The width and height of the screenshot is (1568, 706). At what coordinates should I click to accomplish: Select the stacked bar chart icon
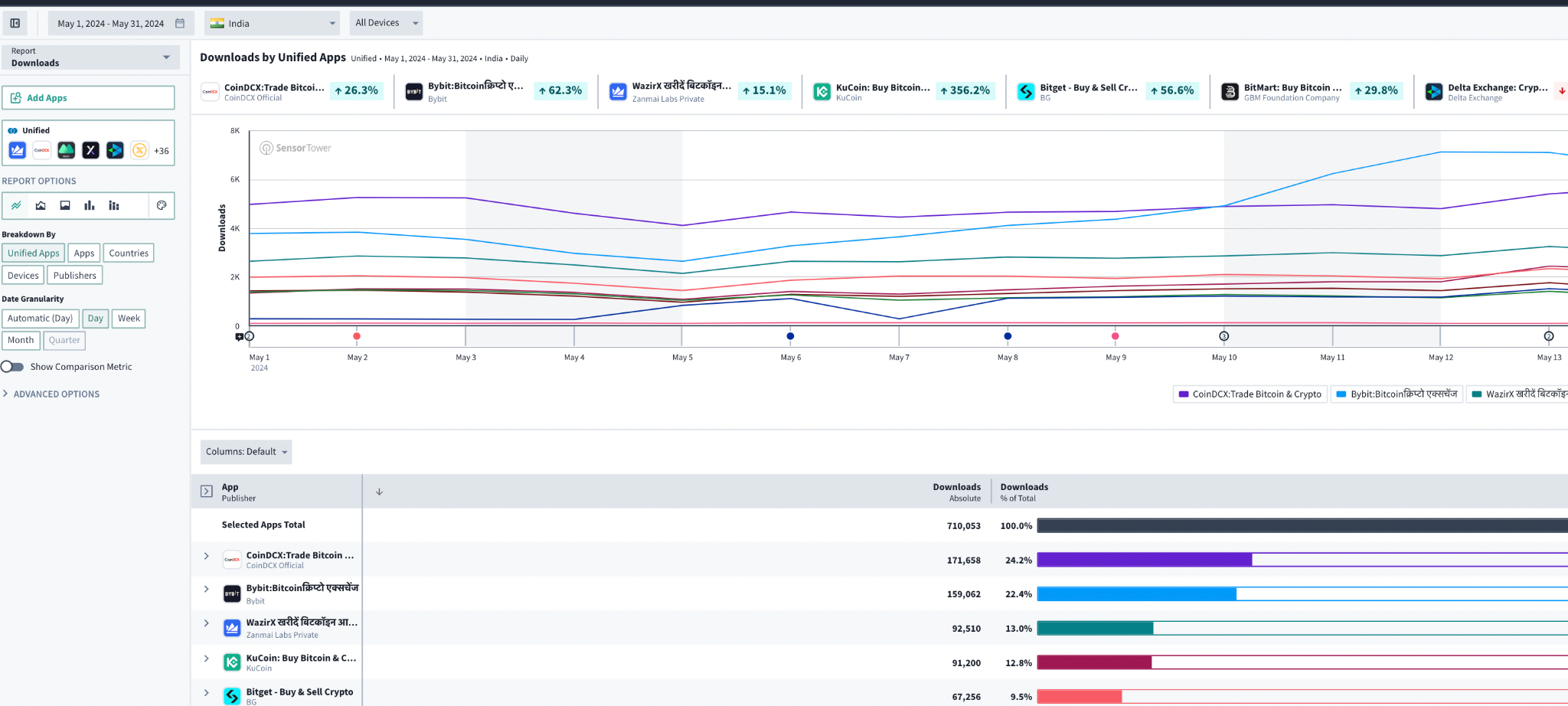pos(114,205)
